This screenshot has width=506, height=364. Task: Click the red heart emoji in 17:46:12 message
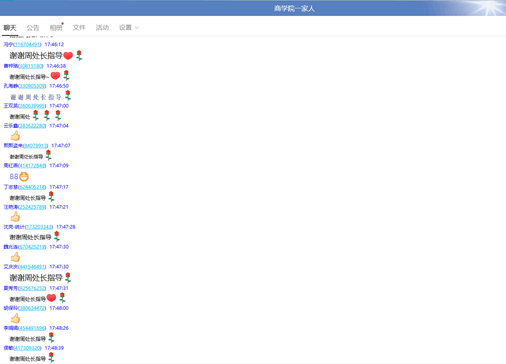coord(68,56)
